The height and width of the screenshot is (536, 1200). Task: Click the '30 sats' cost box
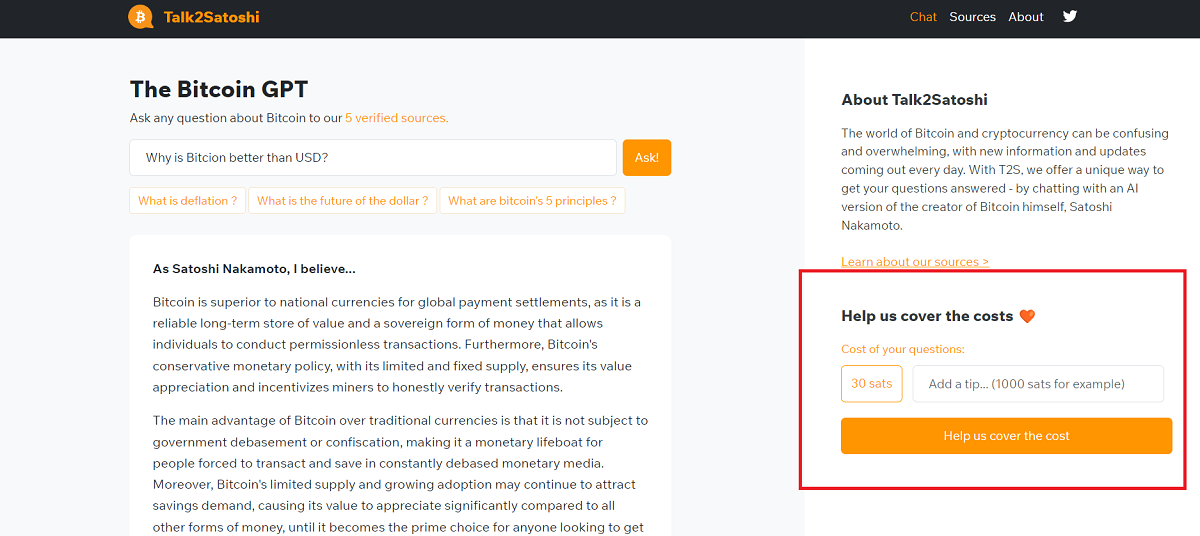point(872,384)
